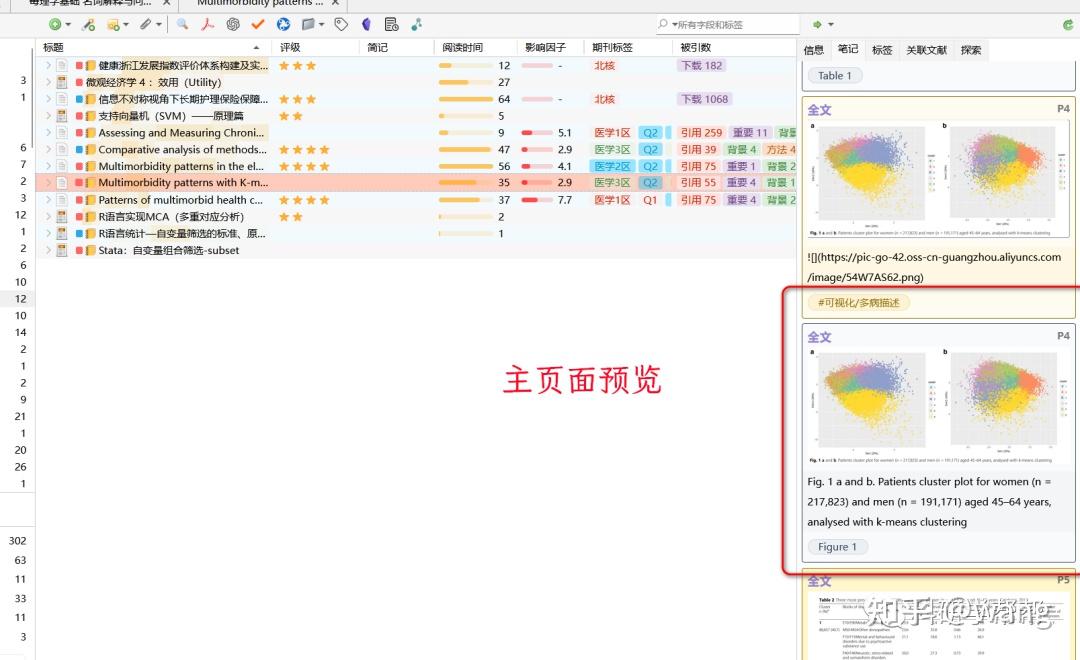Expand the Comparative analysis of methods row
This screenshot has height=660, width=1080.
48,149
